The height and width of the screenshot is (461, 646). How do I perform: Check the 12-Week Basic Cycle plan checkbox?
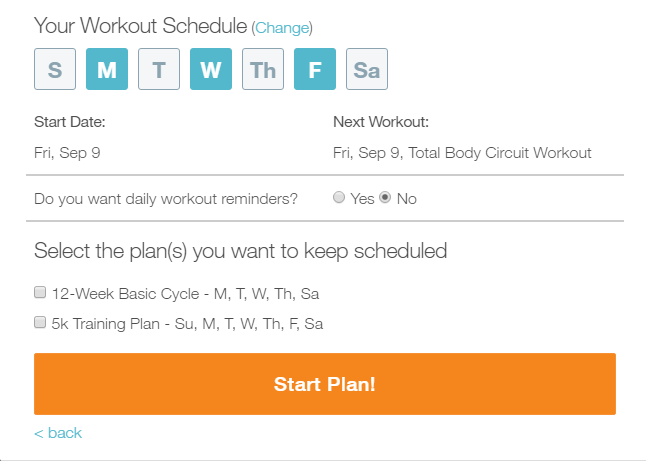coord(40,293)
